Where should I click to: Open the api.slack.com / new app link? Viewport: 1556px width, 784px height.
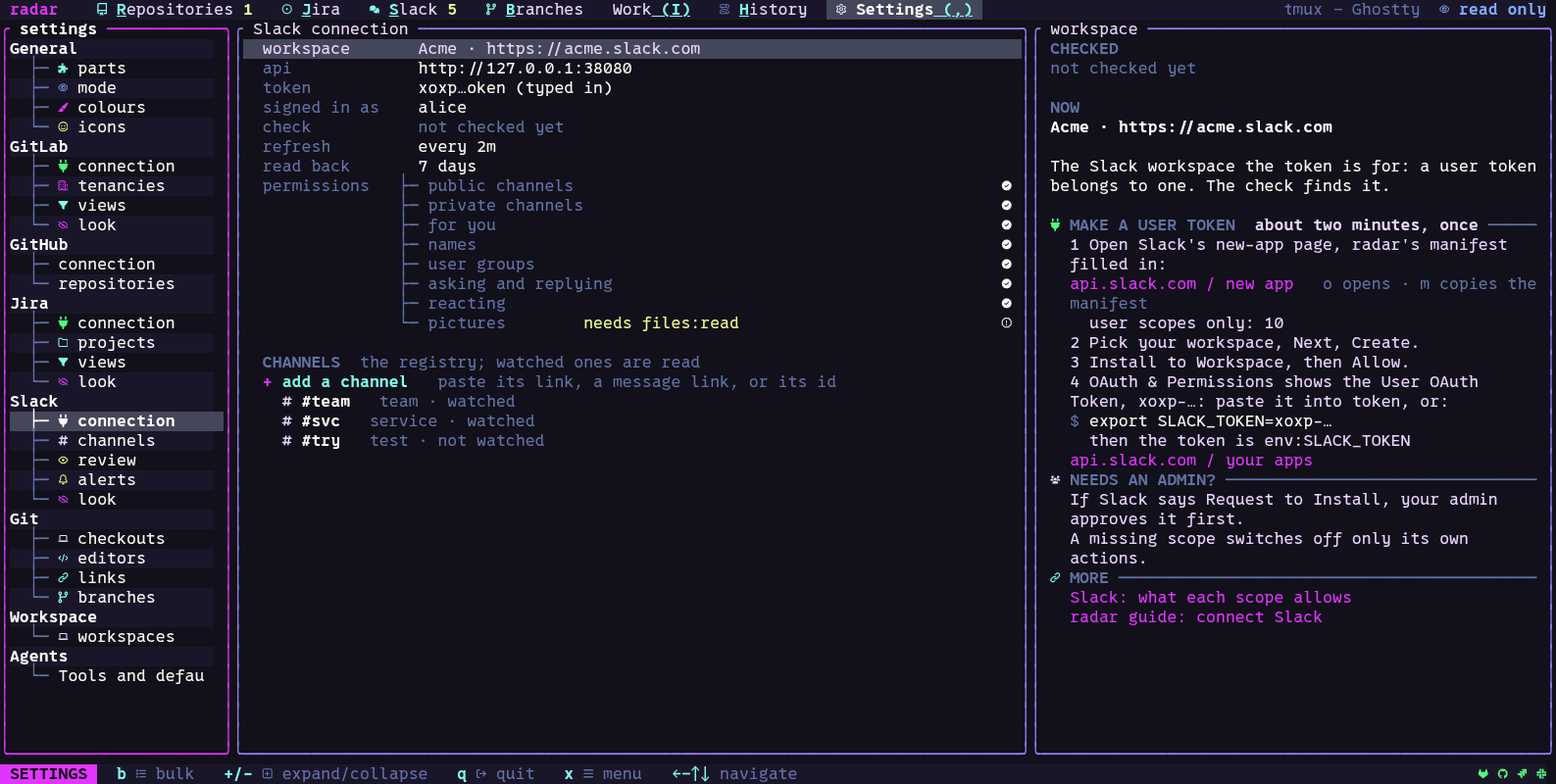click(1181, 284)
